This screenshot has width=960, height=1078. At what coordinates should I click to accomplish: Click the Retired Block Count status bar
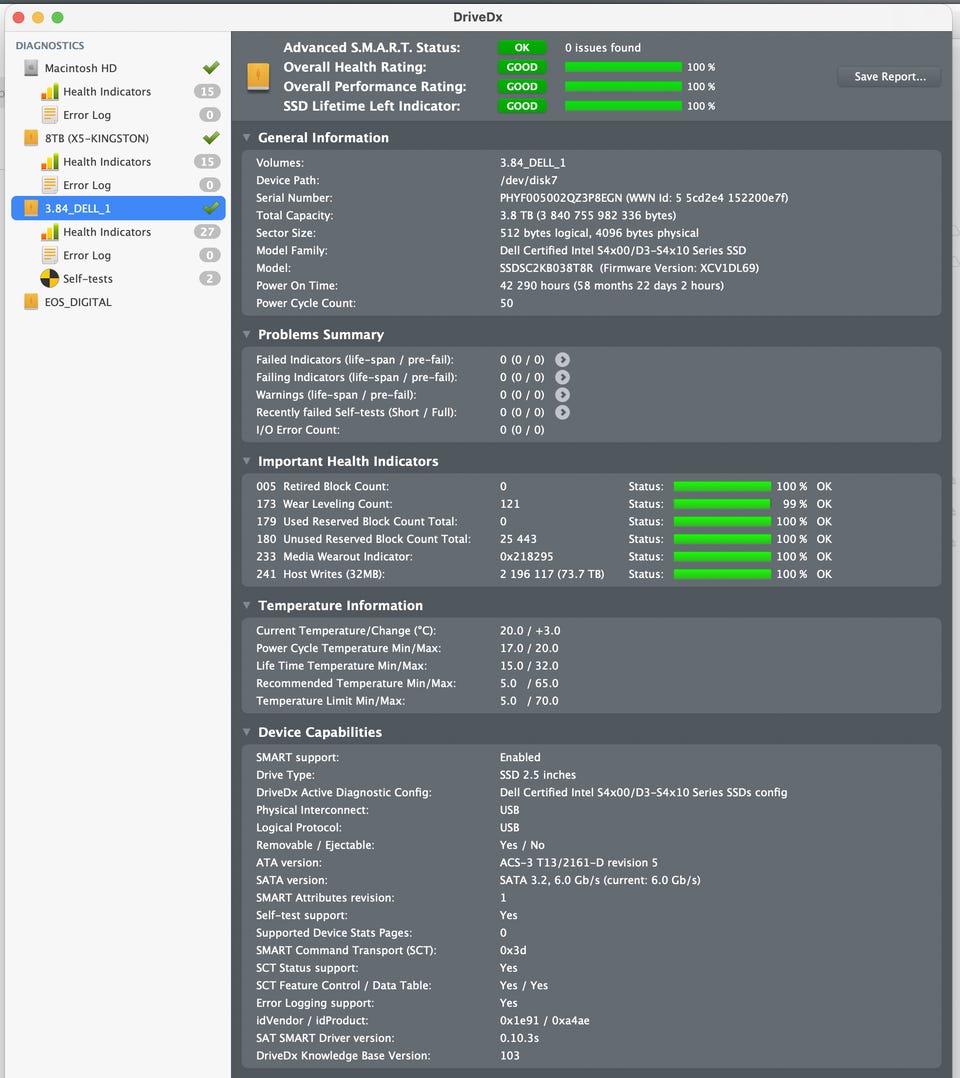click(722, 486)
